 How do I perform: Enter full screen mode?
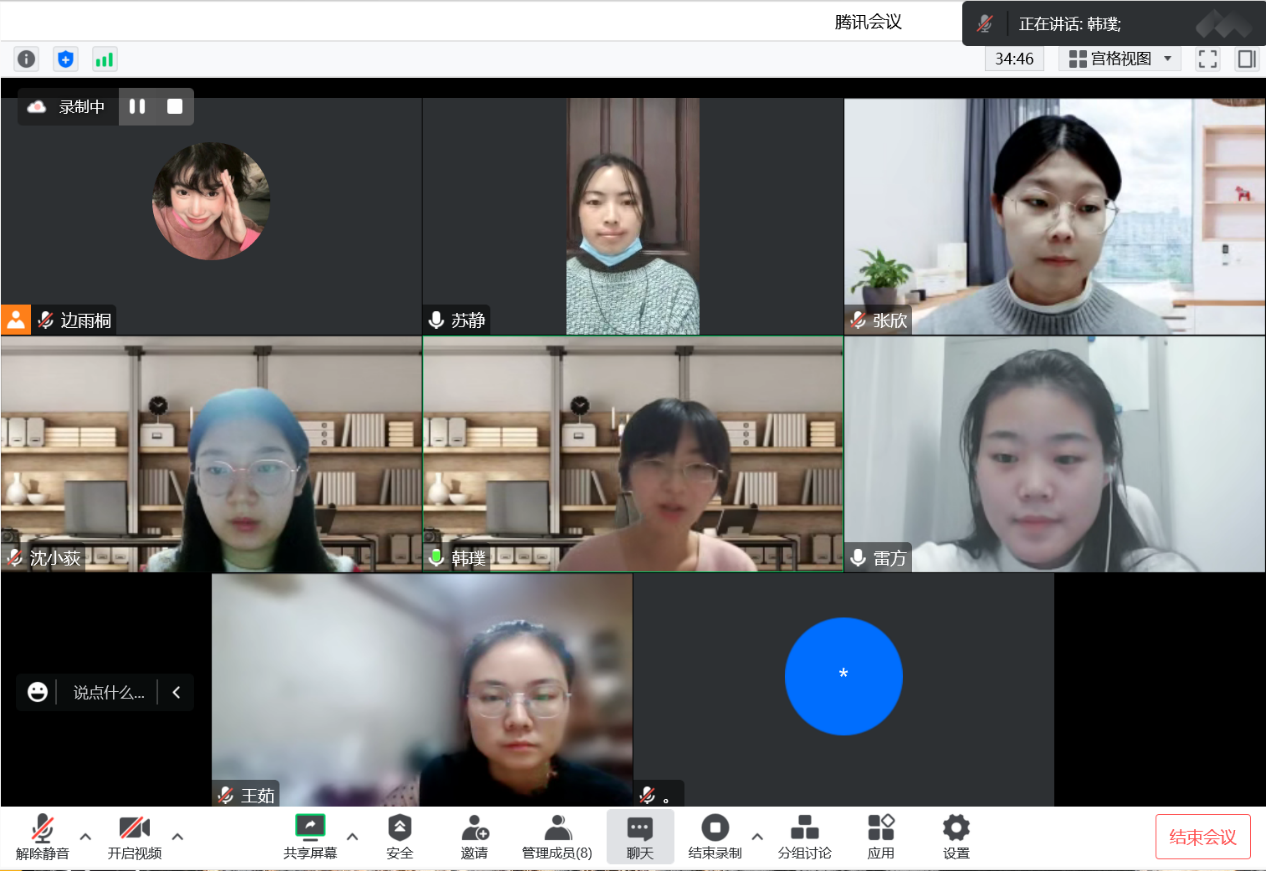(1208, 59)
